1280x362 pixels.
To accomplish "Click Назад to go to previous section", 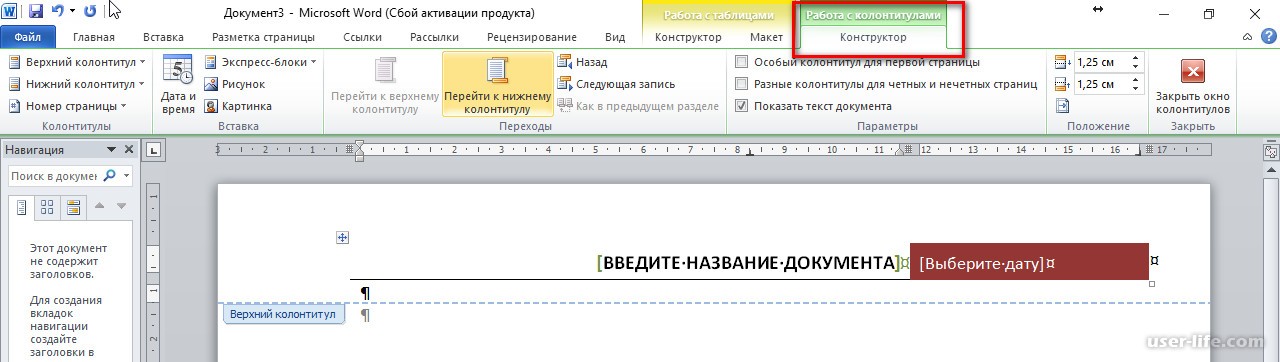I will tap(582, 62).
